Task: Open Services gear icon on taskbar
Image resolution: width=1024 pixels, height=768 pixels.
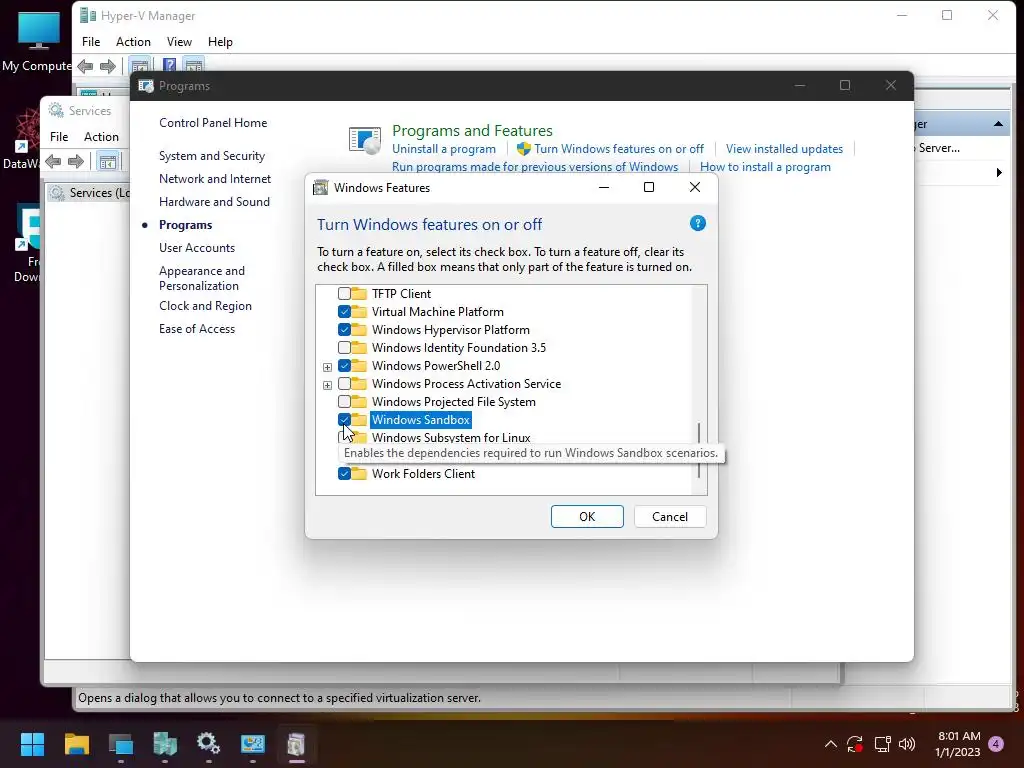Action: pos(208,744)
